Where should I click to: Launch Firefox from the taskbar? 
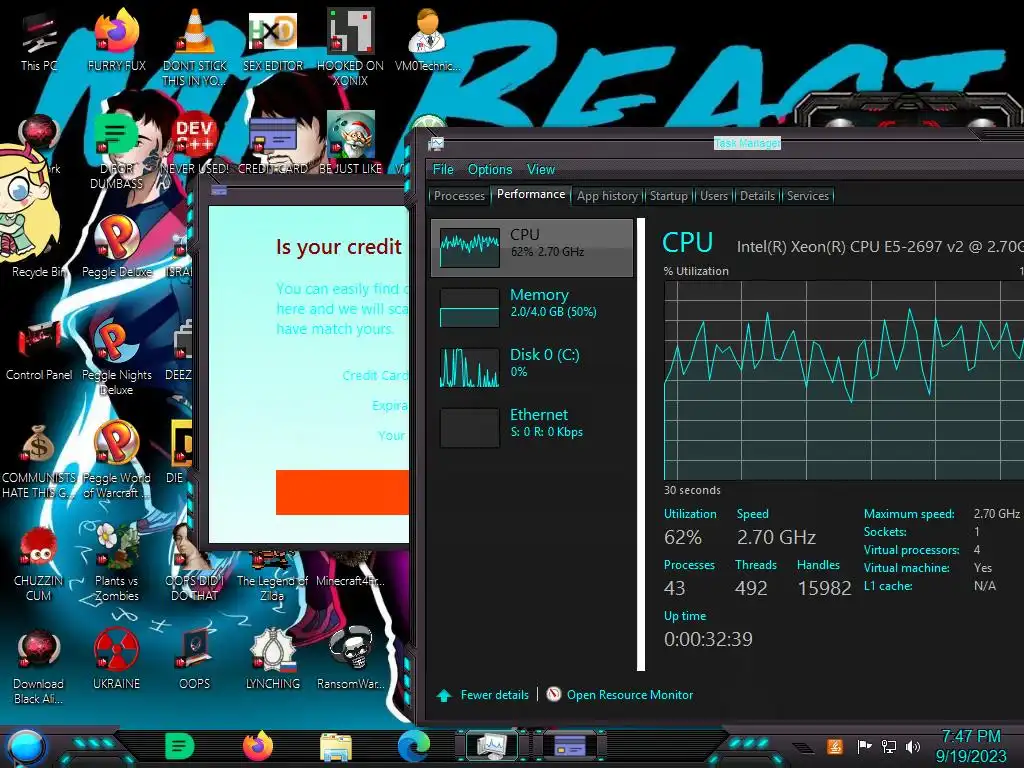(258, 746)
